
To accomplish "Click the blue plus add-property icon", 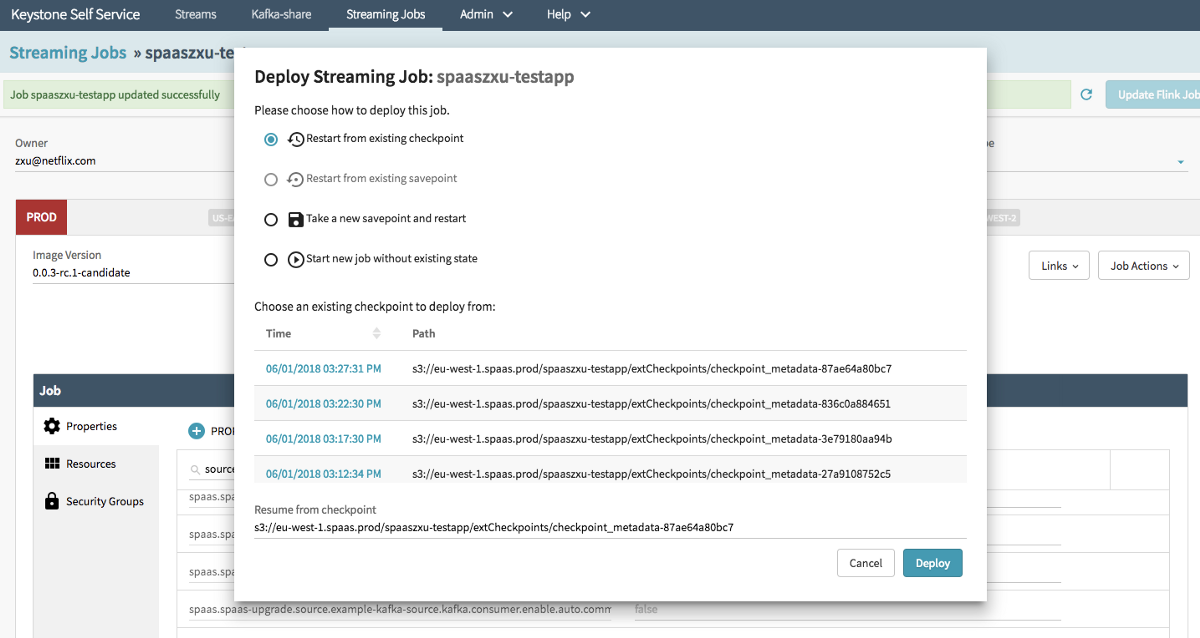I will 197,431.
